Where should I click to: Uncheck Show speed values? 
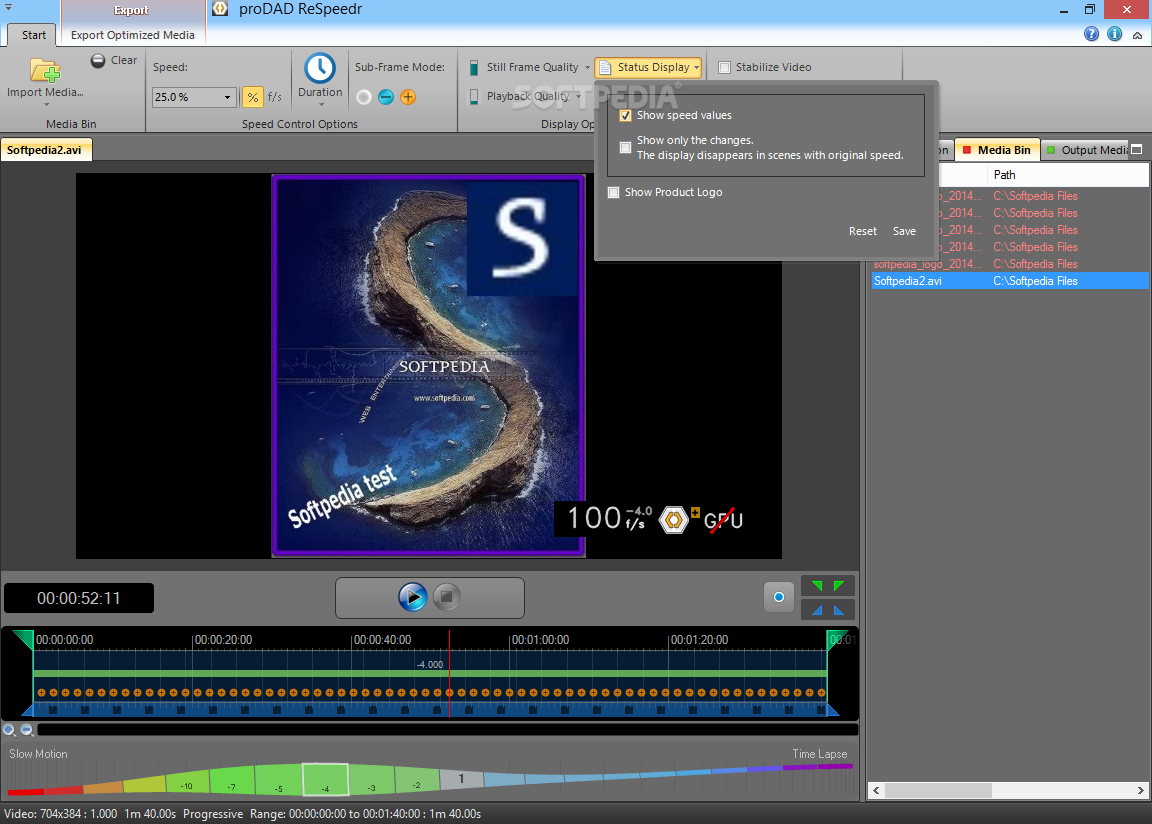[x=626, y=115]
